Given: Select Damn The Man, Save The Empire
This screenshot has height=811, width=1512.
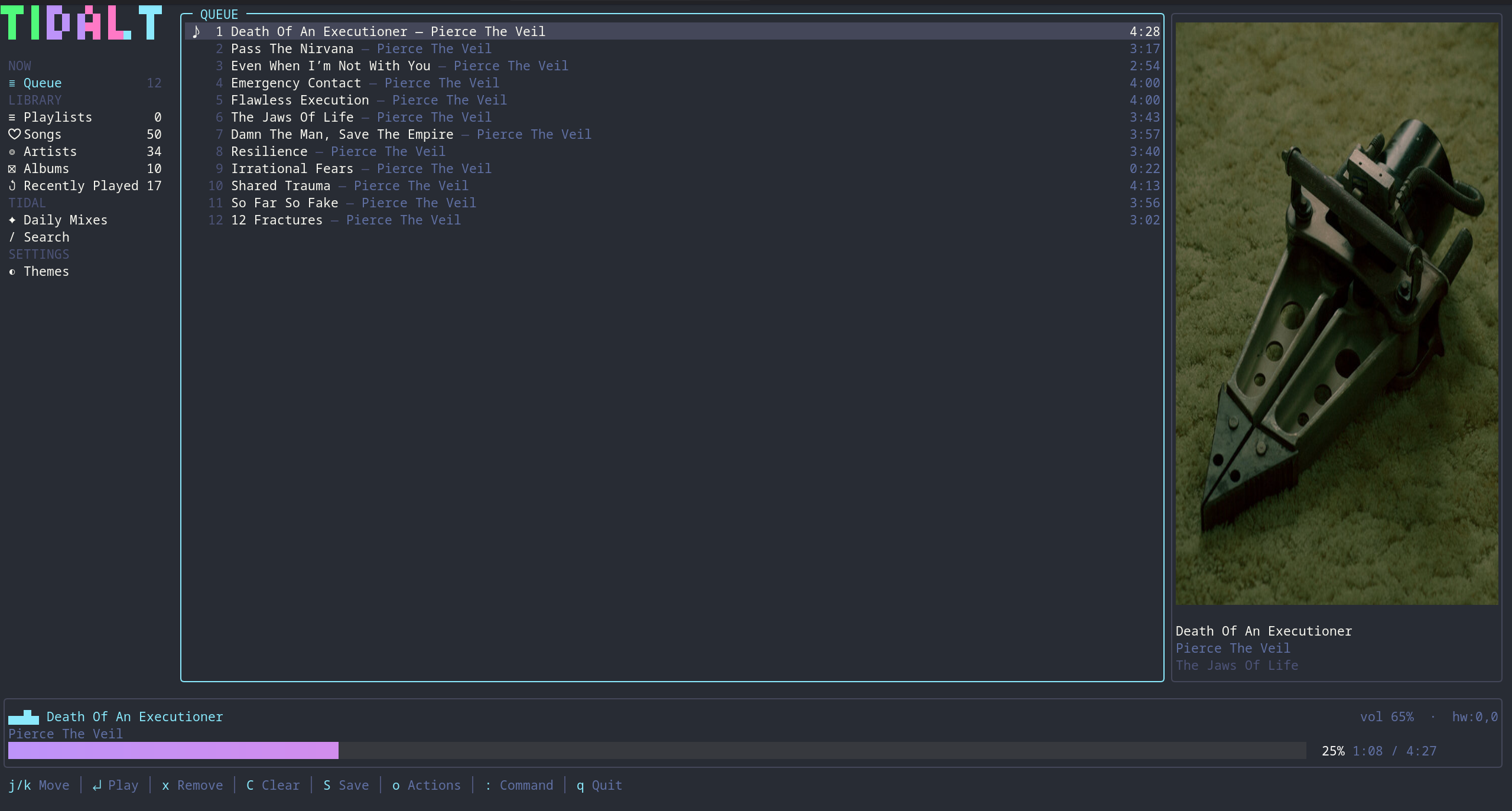Looking at the screenshot, I should point(672,134).
